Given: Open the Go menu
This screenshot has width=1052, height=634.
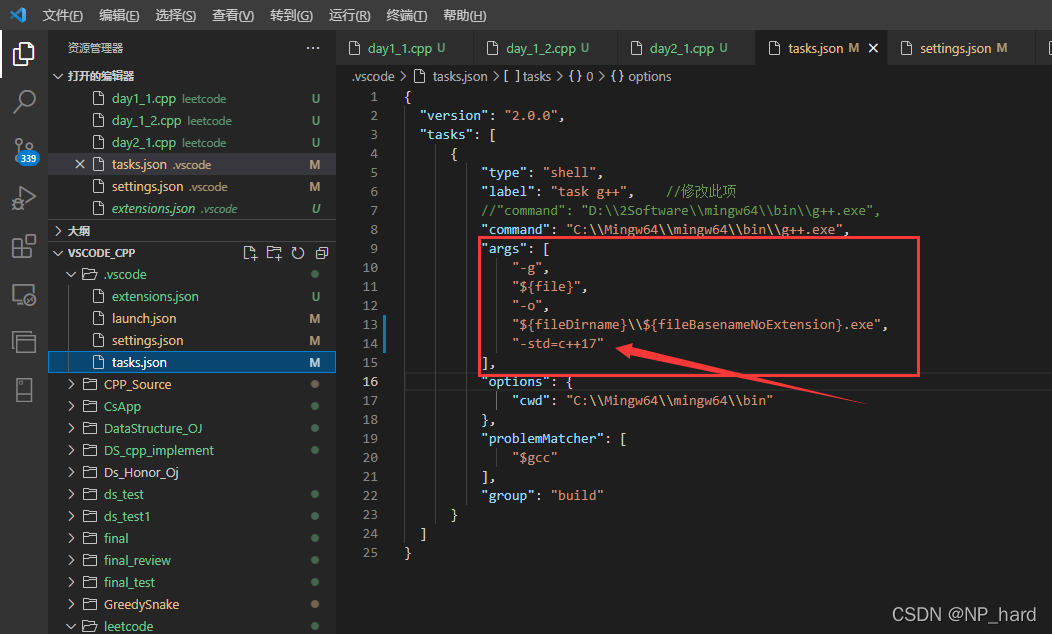Looking at the screenshot, I should pos(291,15).
